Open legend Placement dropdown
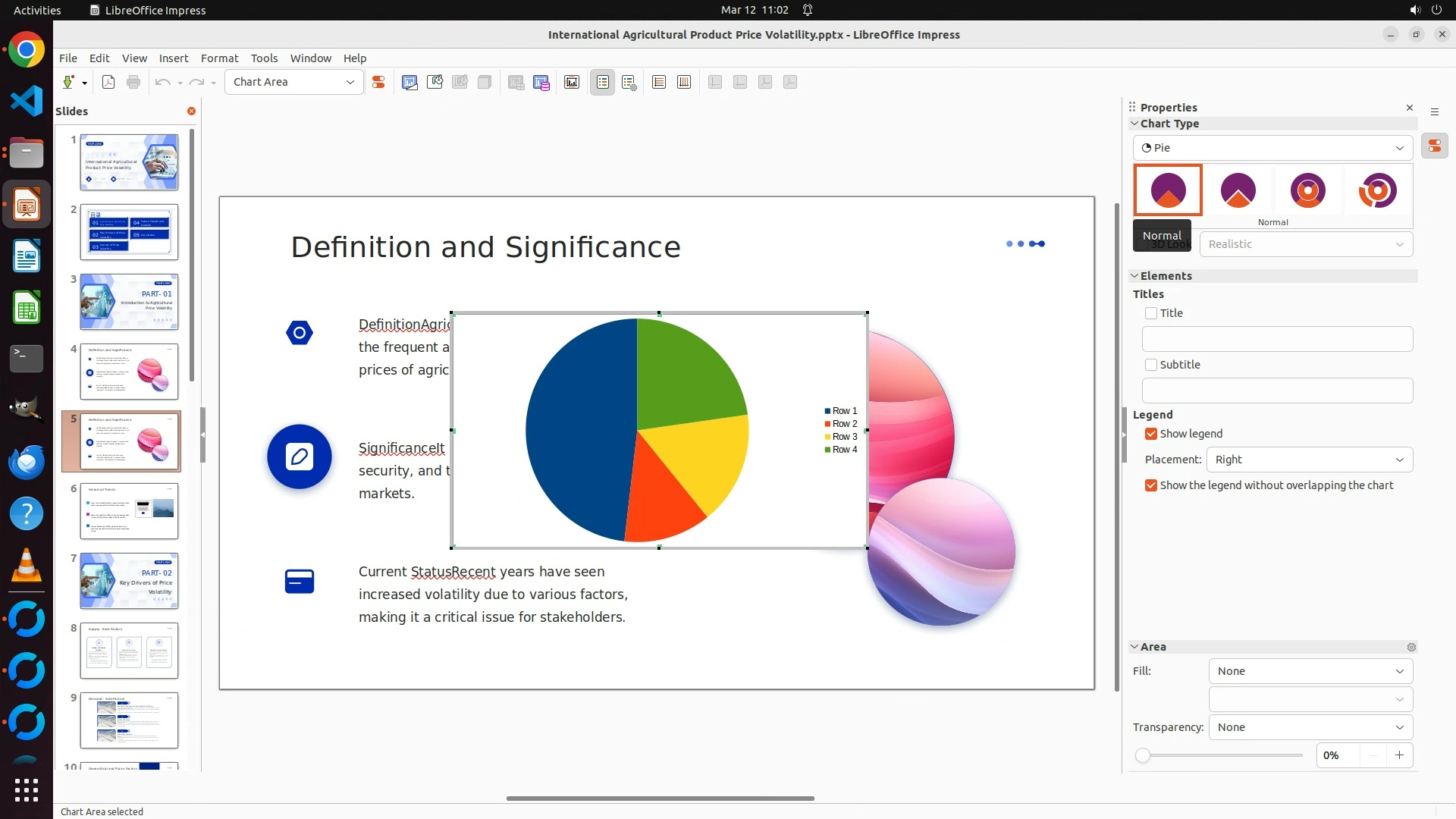Image resolution: width=1456 pixels, height=819 pixels. [x=1309, y=460]
